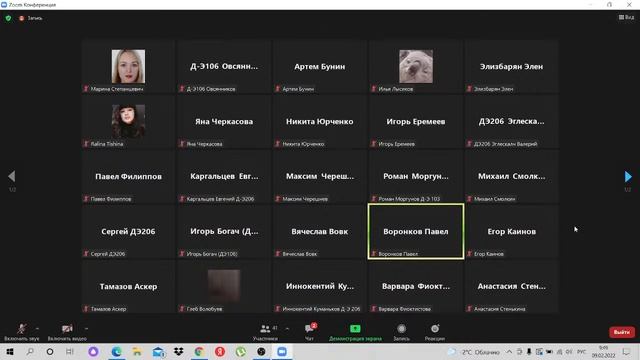Open Dropbox from taskbar

[x=178, y=351]
